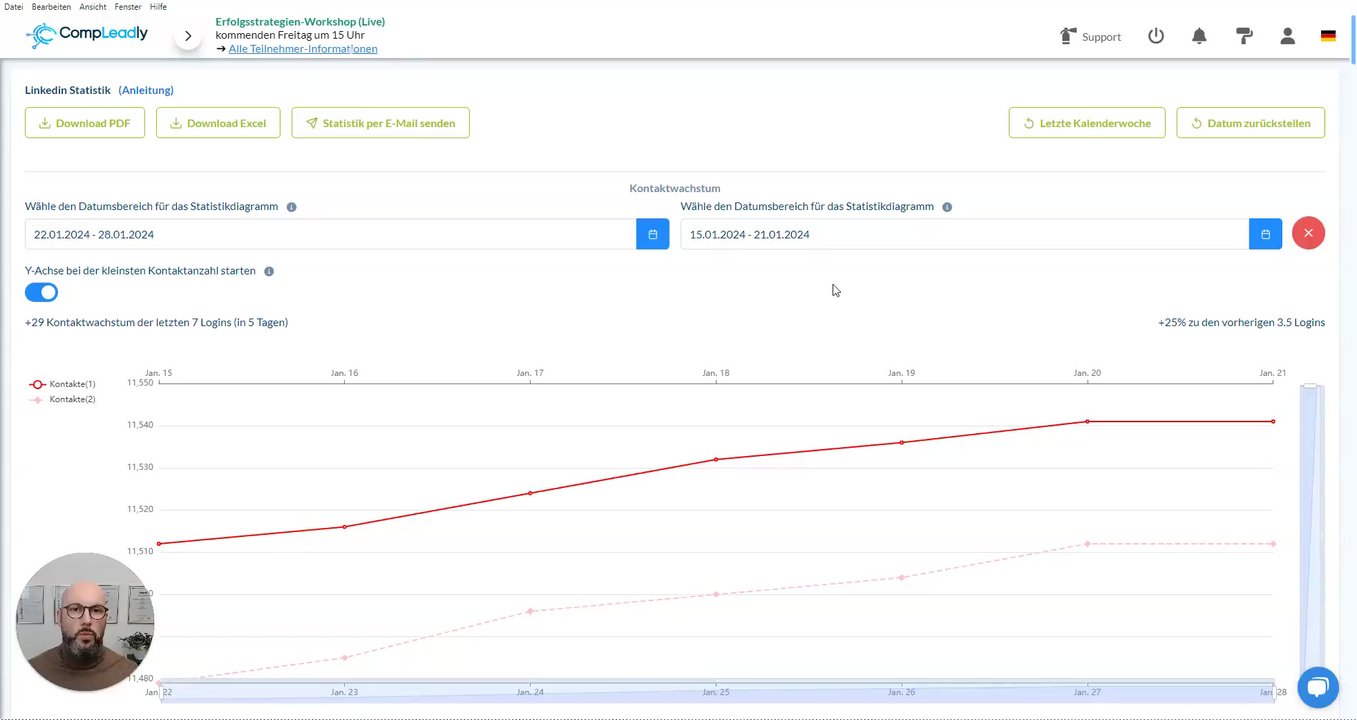Screen dimensions: 1357x720
Task: Expand the sidebar with chevron arrow
Action: [188, 36]
